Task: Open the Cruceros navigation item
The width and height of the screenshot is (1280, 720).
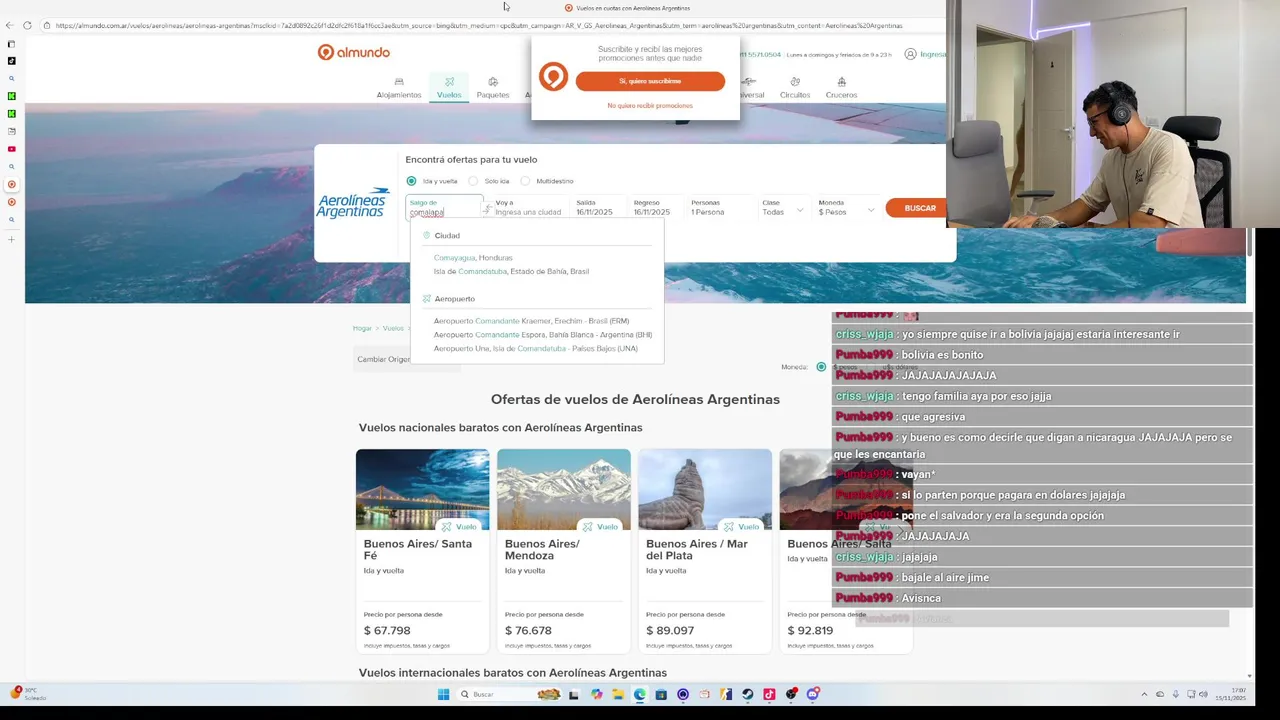Action: (x=841, y=88)
